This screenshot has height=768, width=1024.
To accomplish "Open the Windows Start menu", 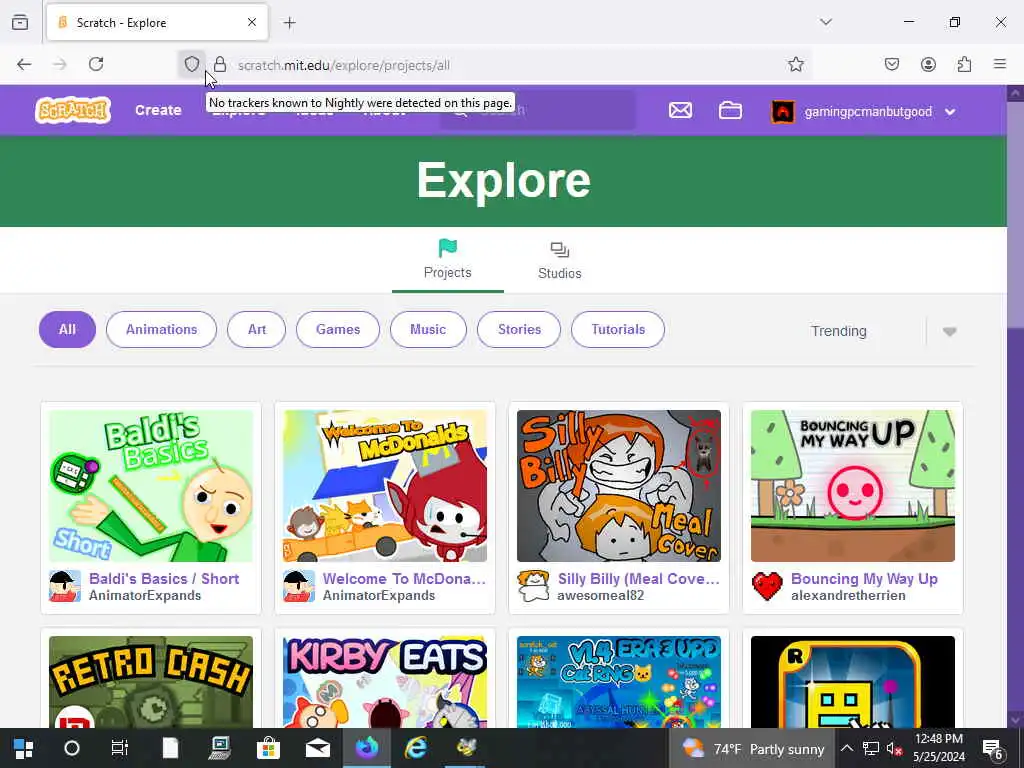I will 23,748.
